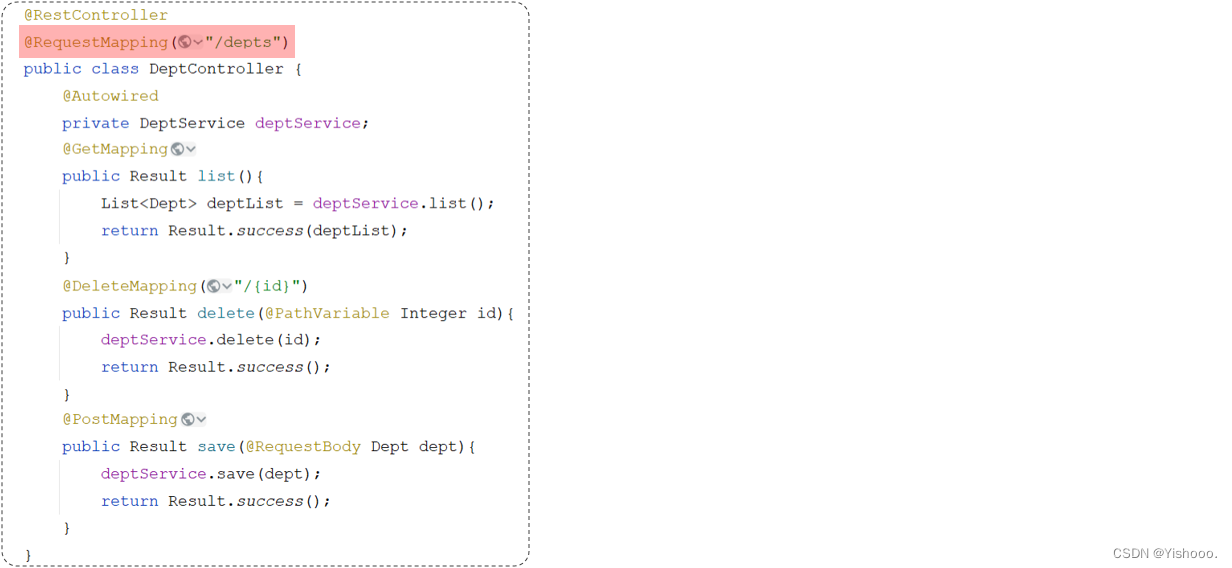Click the list method name
Screen dimensions: 1232x568
coord(216,176)
